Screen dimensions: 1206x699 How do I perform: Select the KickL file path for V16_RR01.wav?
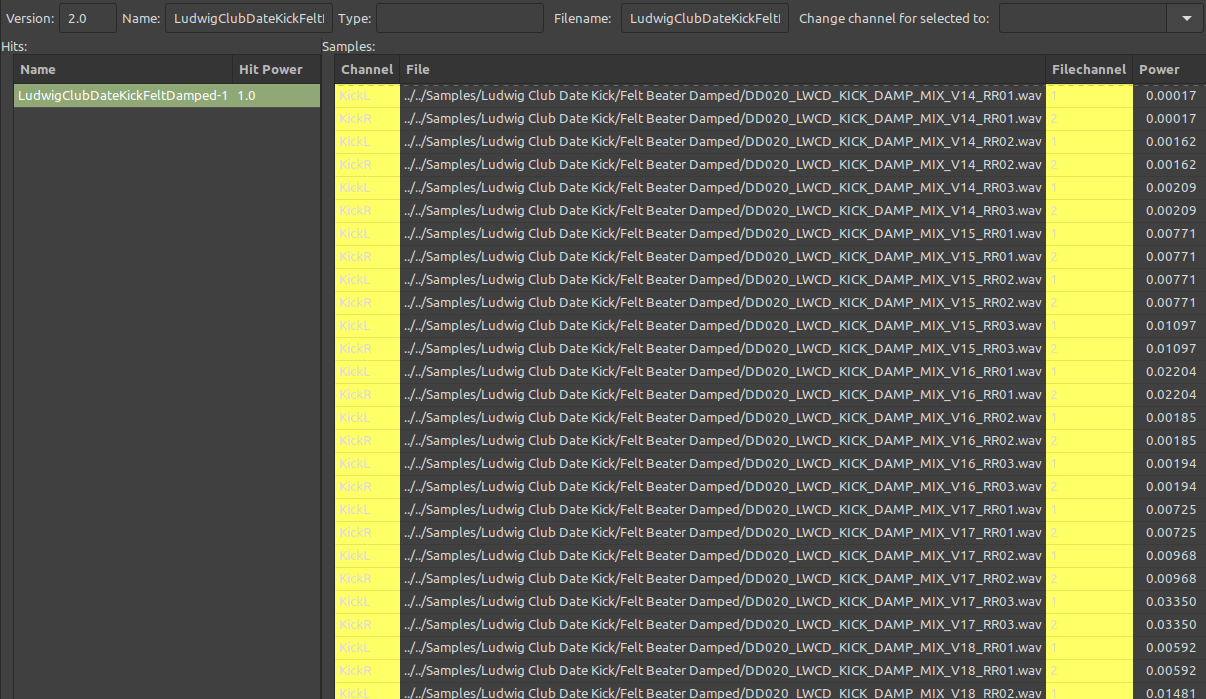(723, 372)
